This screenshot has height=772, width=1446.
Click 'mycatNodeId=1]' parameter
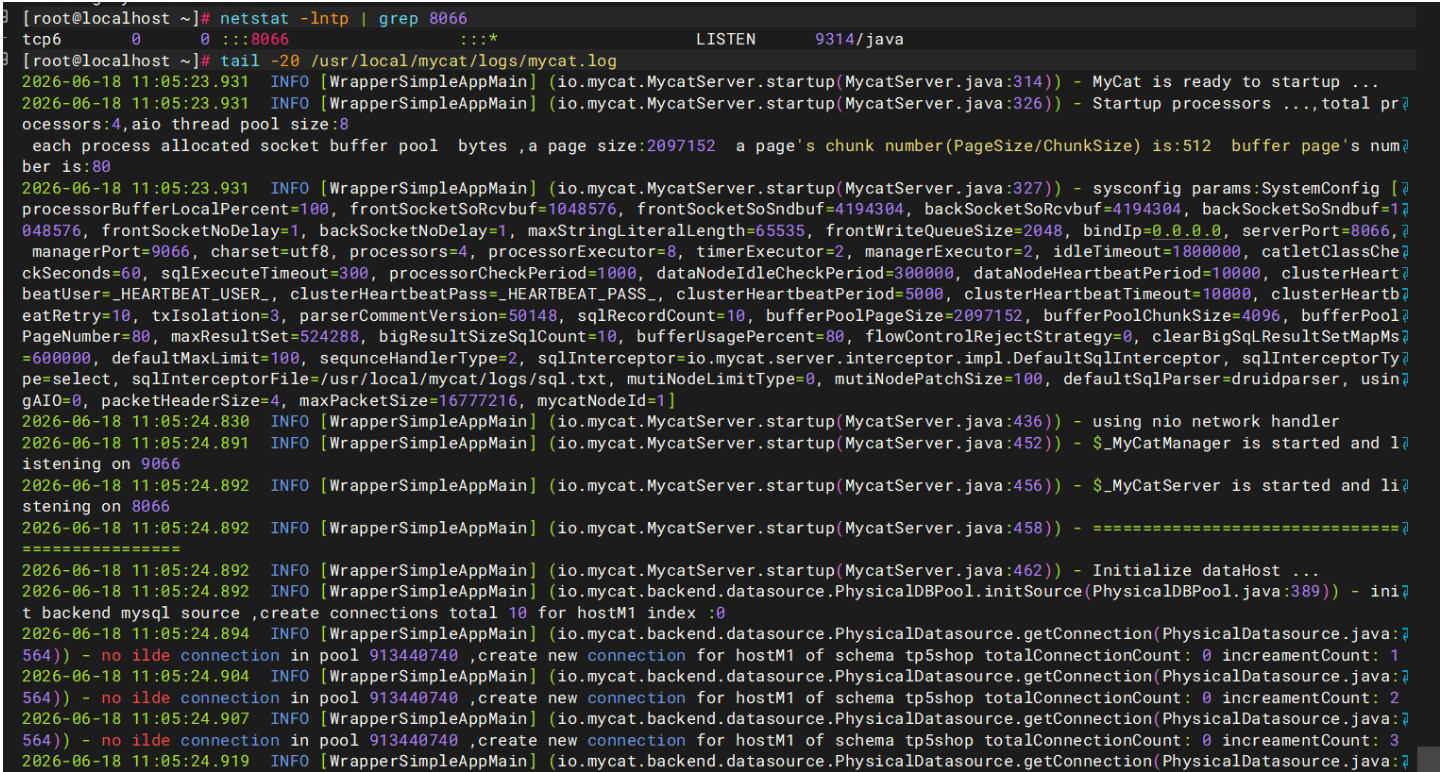tap(607, 400)
